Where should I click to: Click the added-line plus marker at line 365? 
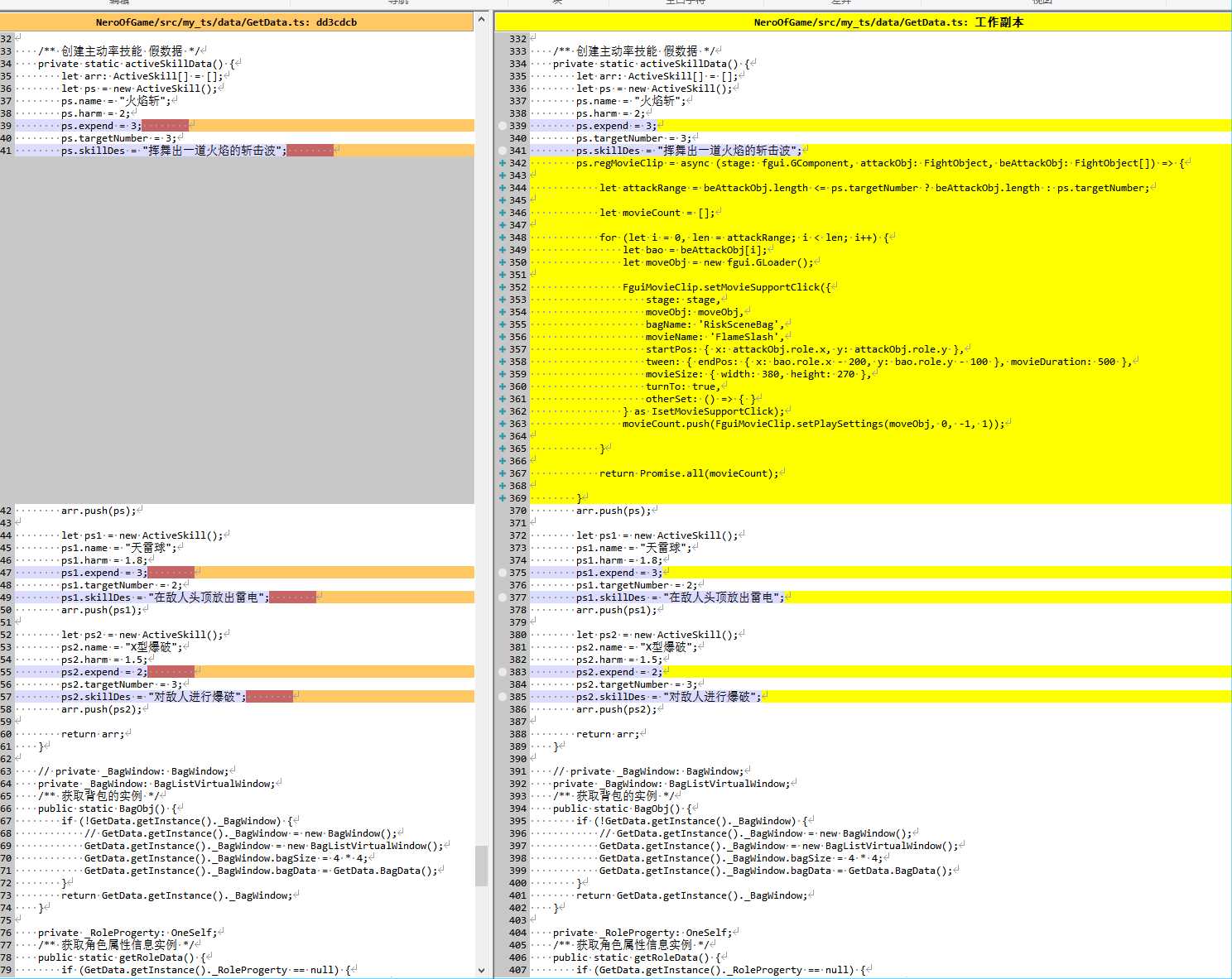[503, 449]
